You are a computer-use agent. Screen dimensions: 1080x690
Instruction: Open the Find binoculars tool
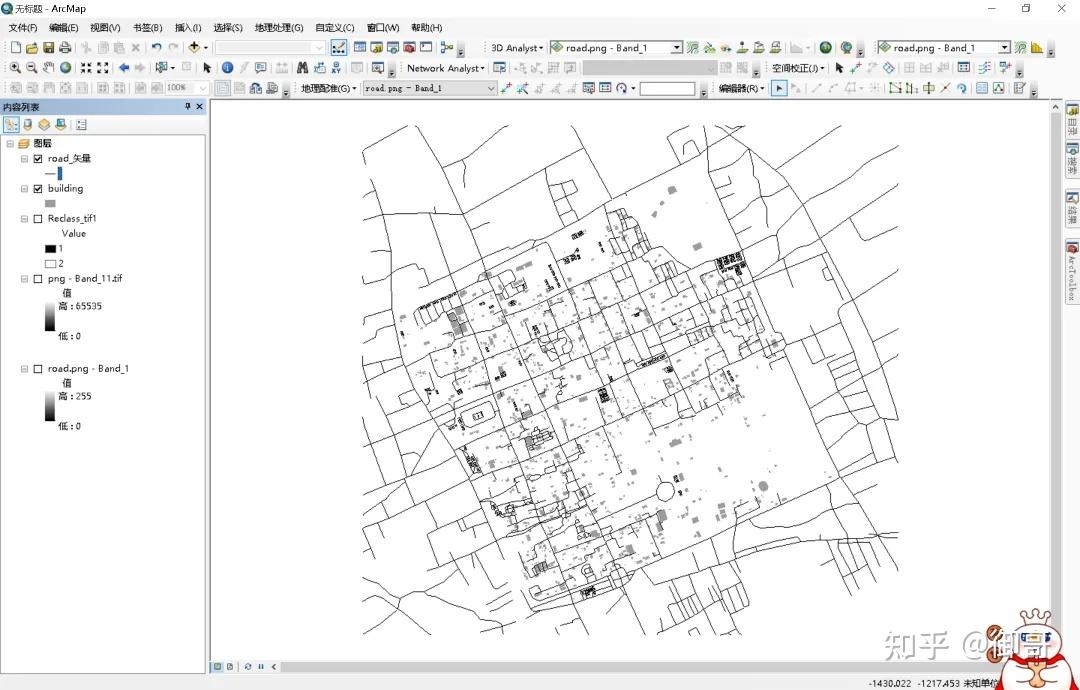click(x=302, y=68)
